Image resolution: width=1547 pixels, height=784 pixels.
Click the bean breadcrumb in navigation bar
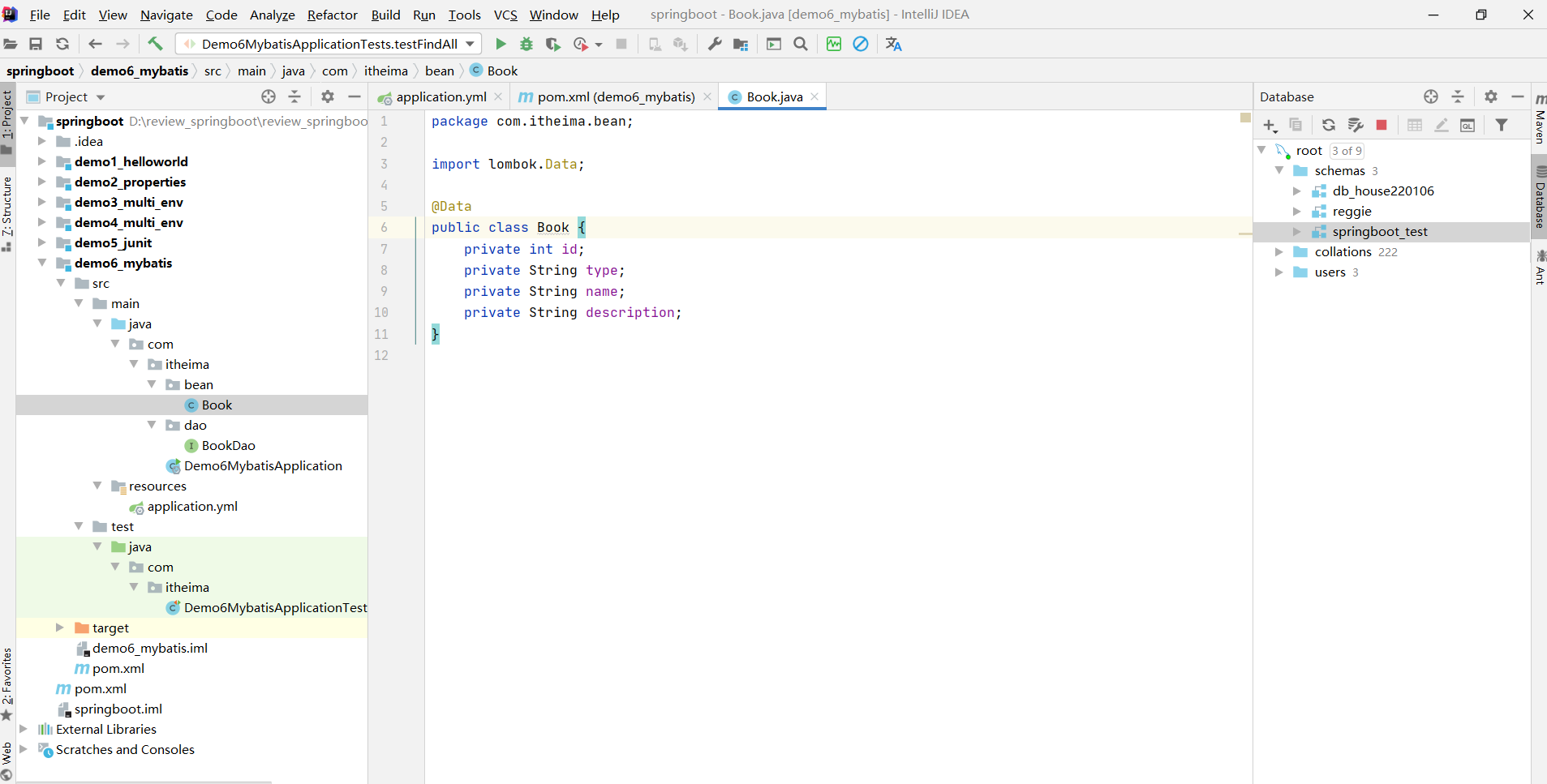439,71
